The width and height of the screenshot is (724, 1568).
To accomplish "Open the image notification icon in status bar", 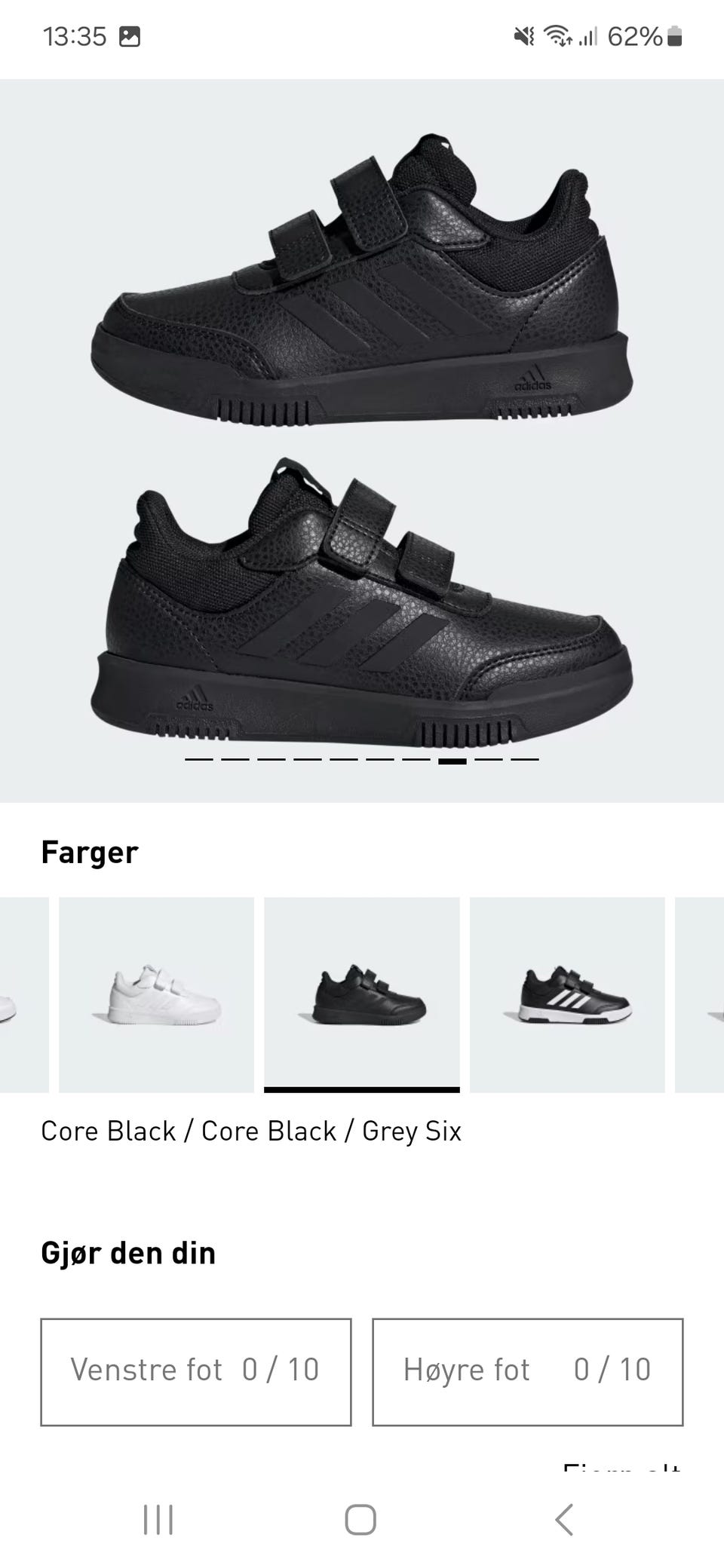I will coord(130,36).
